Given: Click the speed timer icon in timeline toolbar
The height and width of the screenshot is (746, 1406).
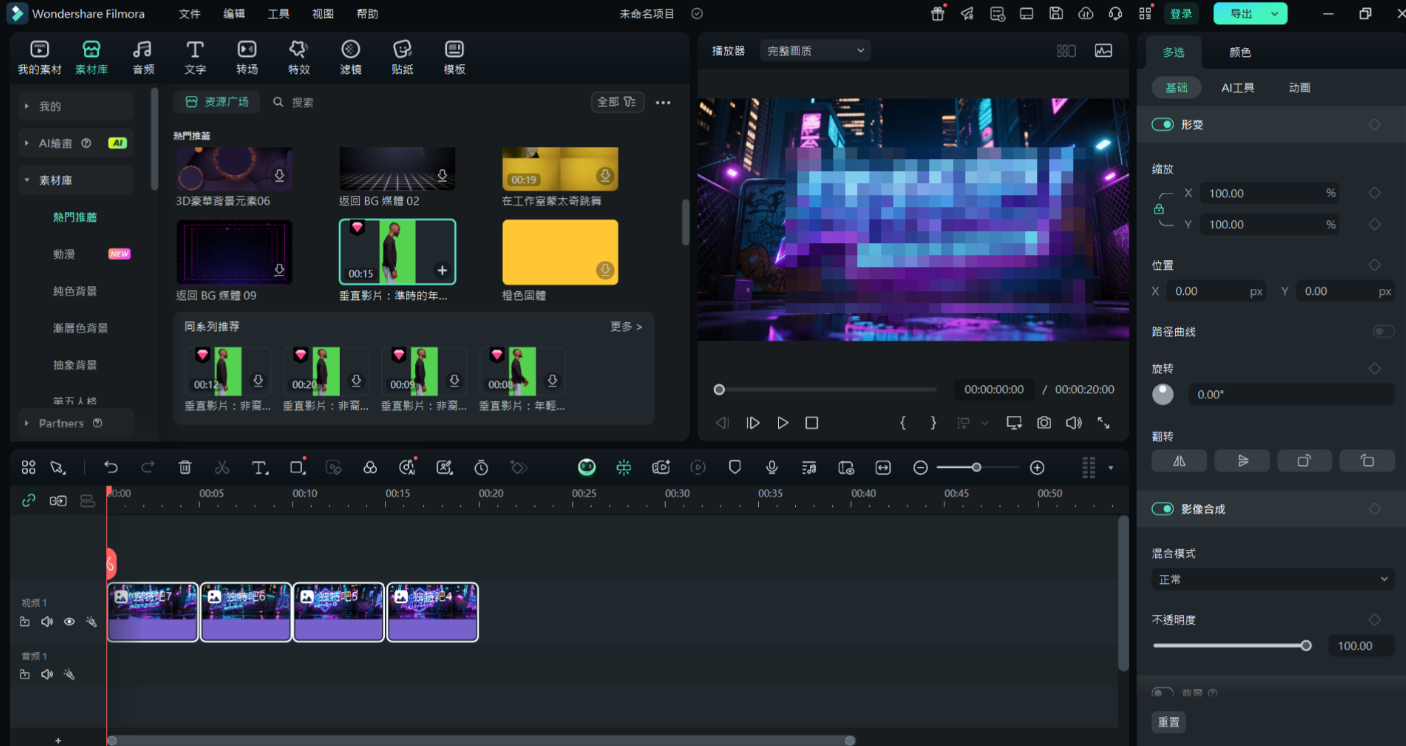Looking at the screenshot, I should [481, 467].
